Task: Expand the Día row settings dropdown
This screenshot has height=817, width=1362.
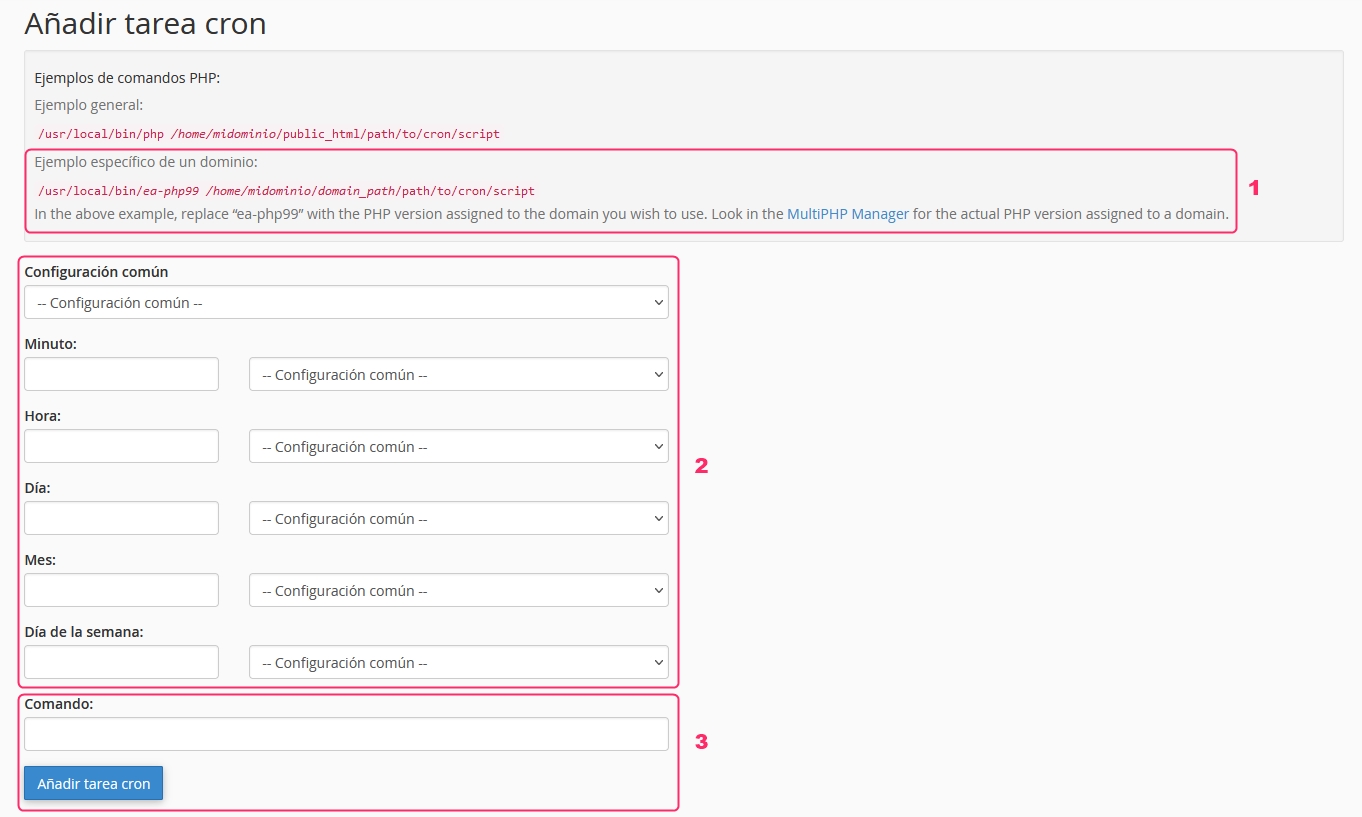Action: (x=458, y=519)
